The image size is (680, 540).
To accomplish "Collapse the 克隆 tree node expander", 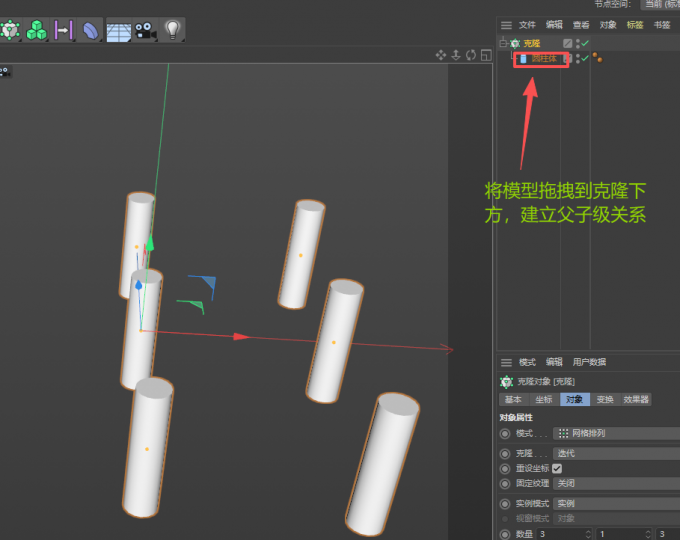I will click(x=503, y=43).
